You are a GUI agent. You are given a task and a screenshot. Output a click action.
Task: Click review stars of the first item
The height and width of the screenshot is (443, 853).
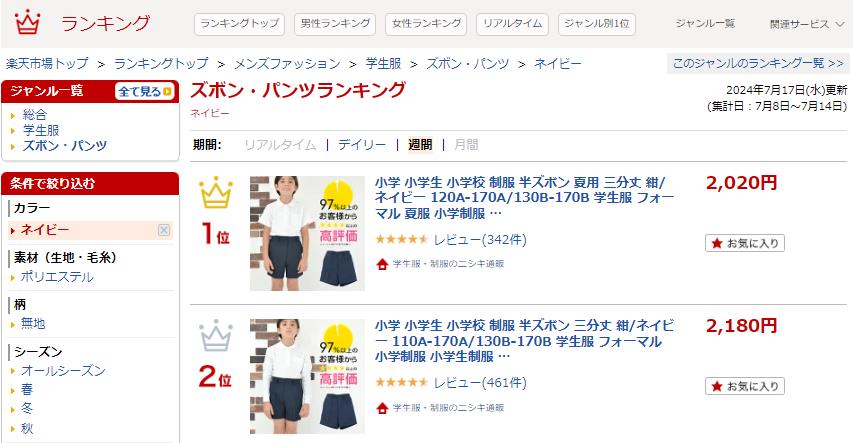[401, 239]
